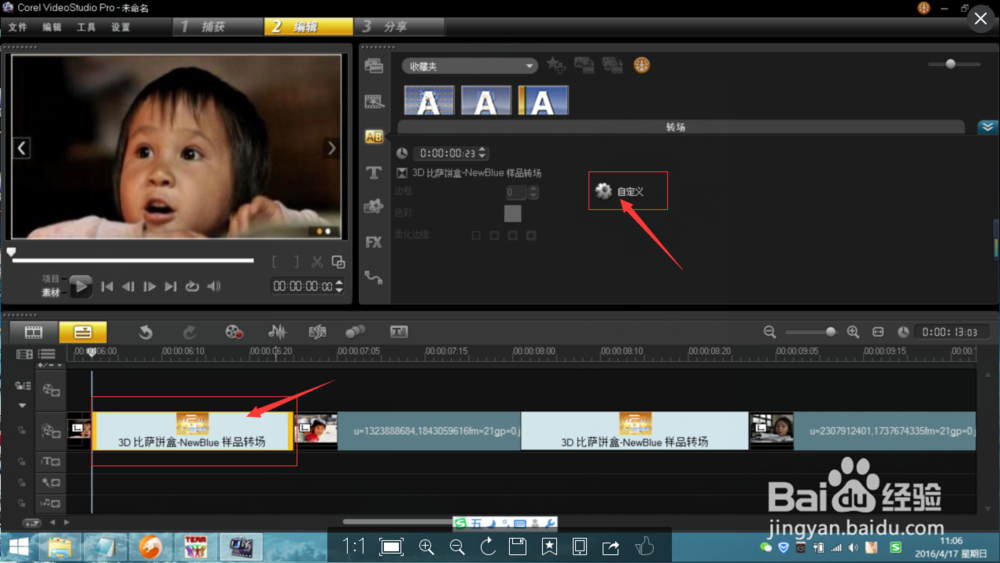Viewport: 1000px width, 563px height.
Task: Select the third transition thumbnail
Action: (x=543, y=100)
